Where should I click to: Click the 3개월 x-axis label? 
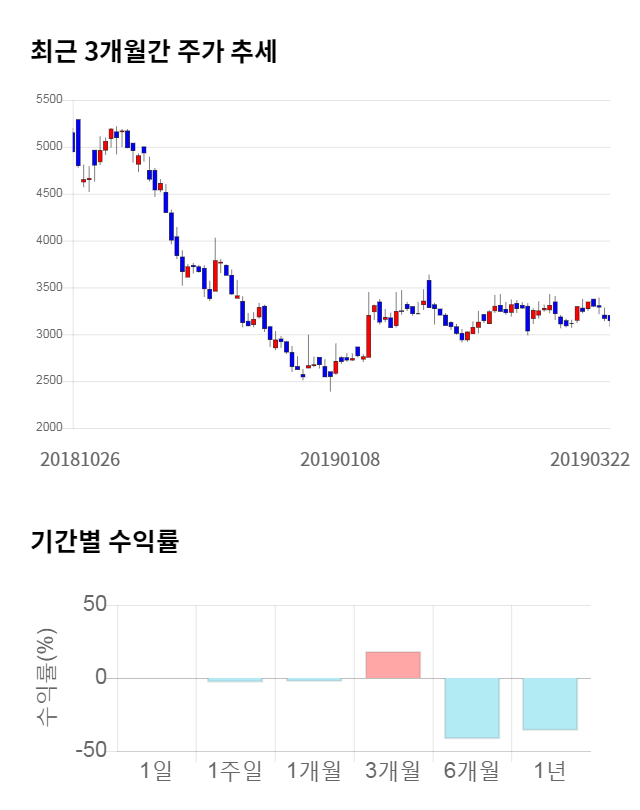pyautogui.click(x=392, y=771)
